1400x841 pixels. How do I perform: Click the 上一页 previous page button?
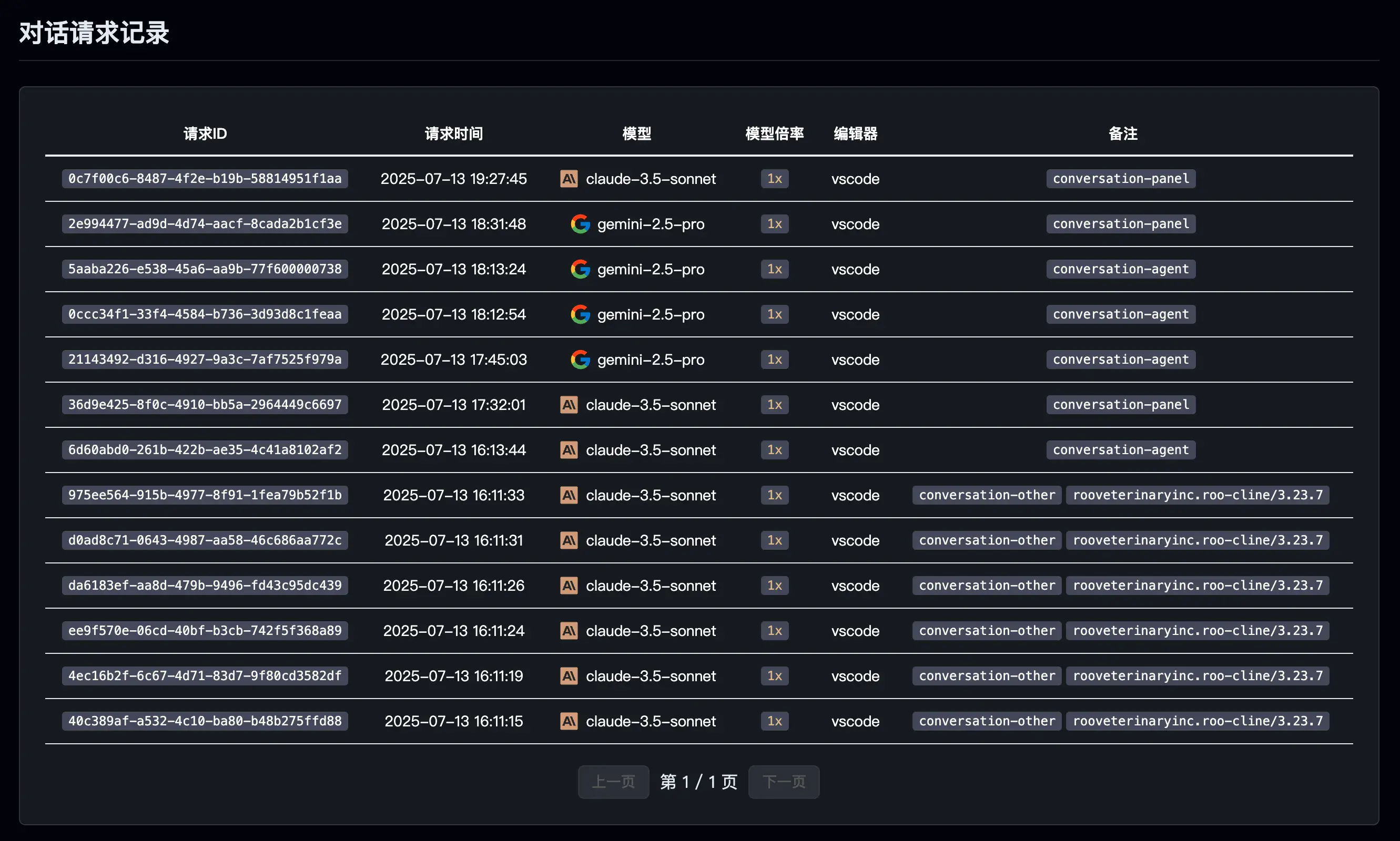(613, 782)
